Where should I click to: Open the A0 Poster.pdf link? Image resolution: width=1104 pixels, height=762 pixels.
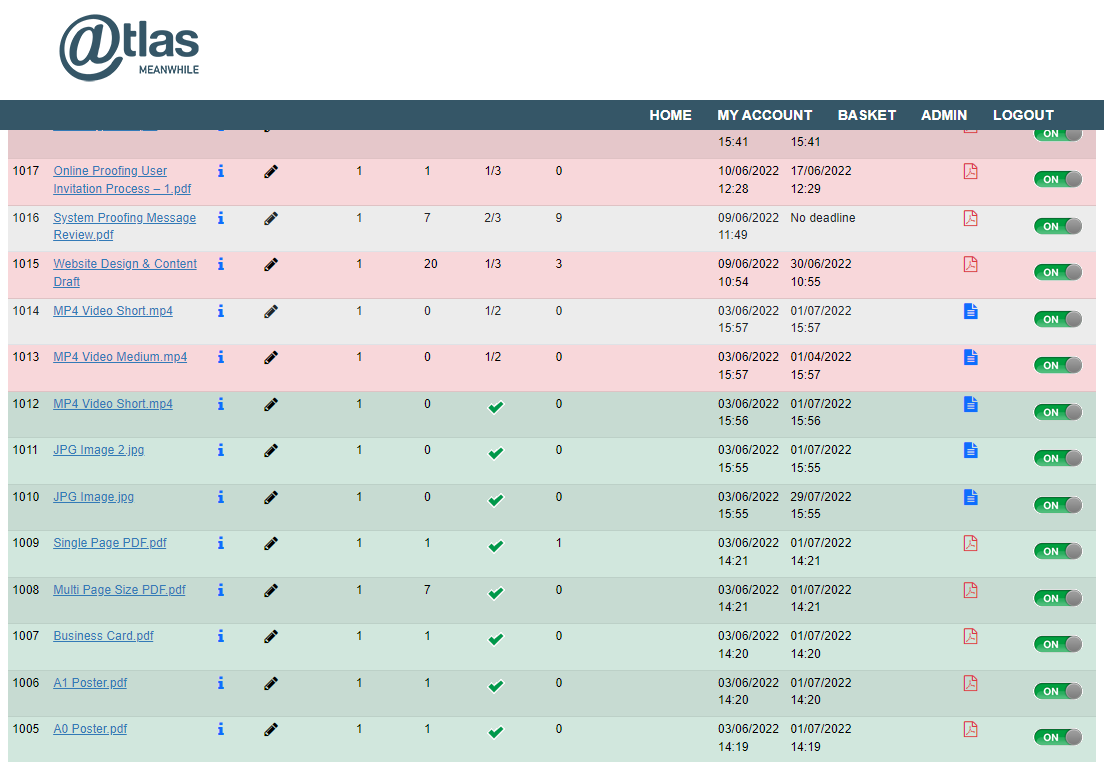(90, 729)
